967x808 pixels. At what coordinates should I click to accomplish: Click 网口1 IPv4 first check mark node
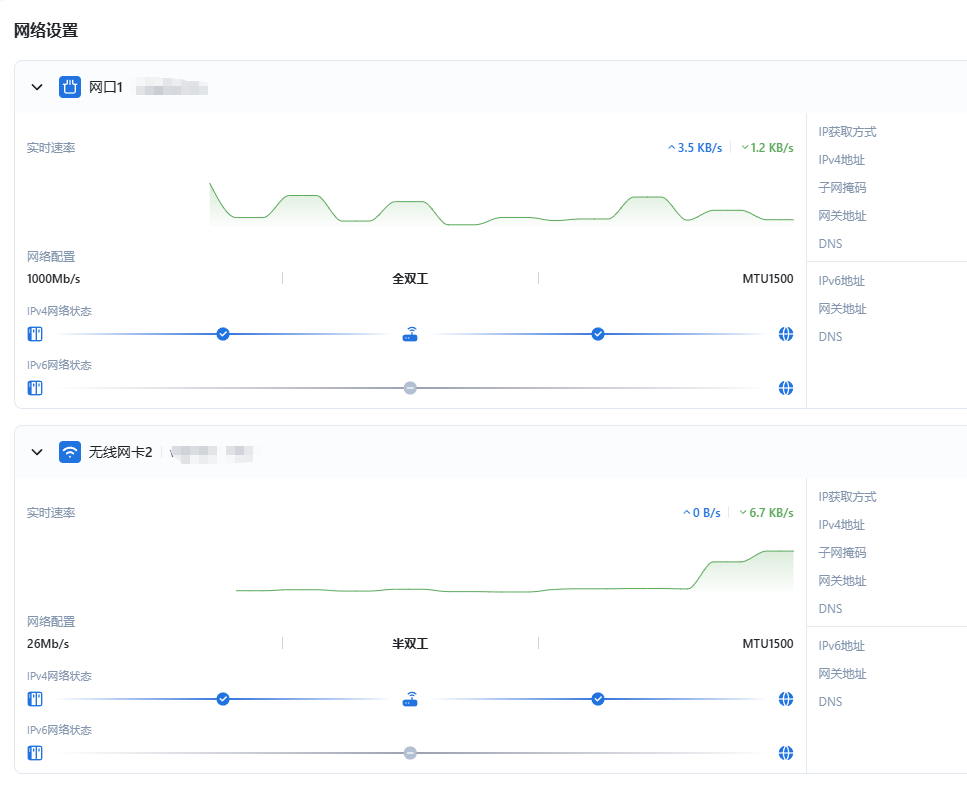click(x=223, y=334)
